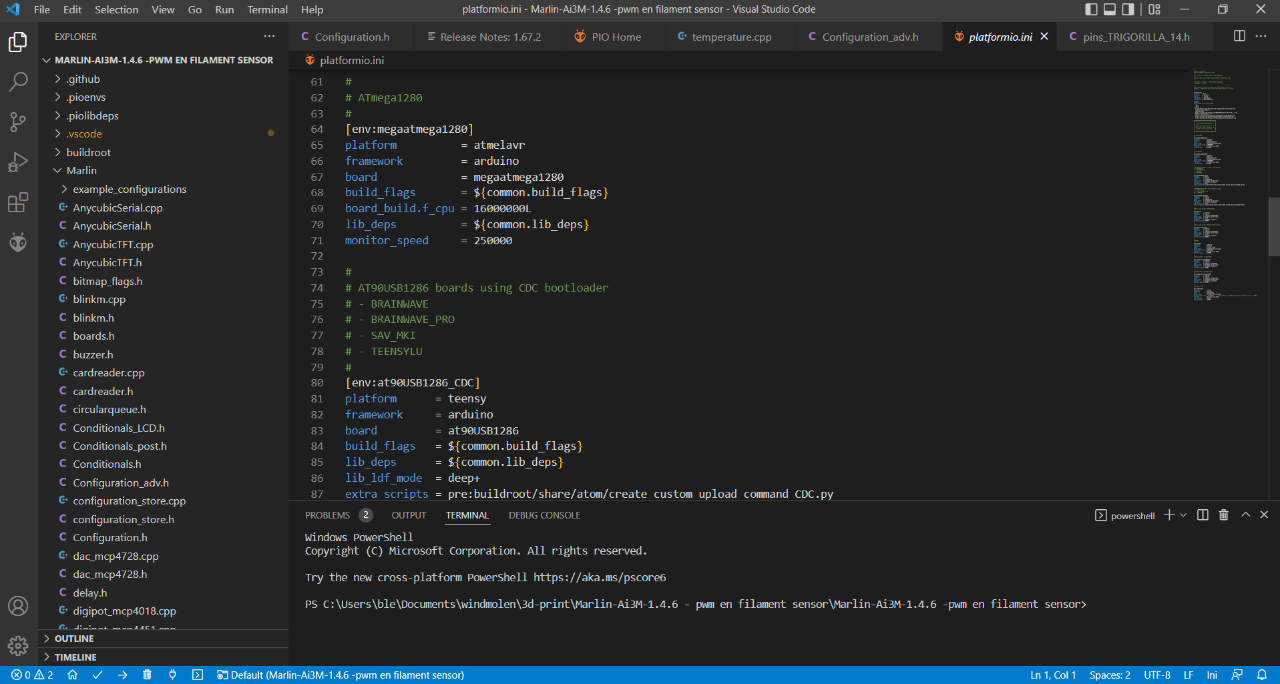Click the PlatformIO Build checkmark in status bar

(97, 675)
